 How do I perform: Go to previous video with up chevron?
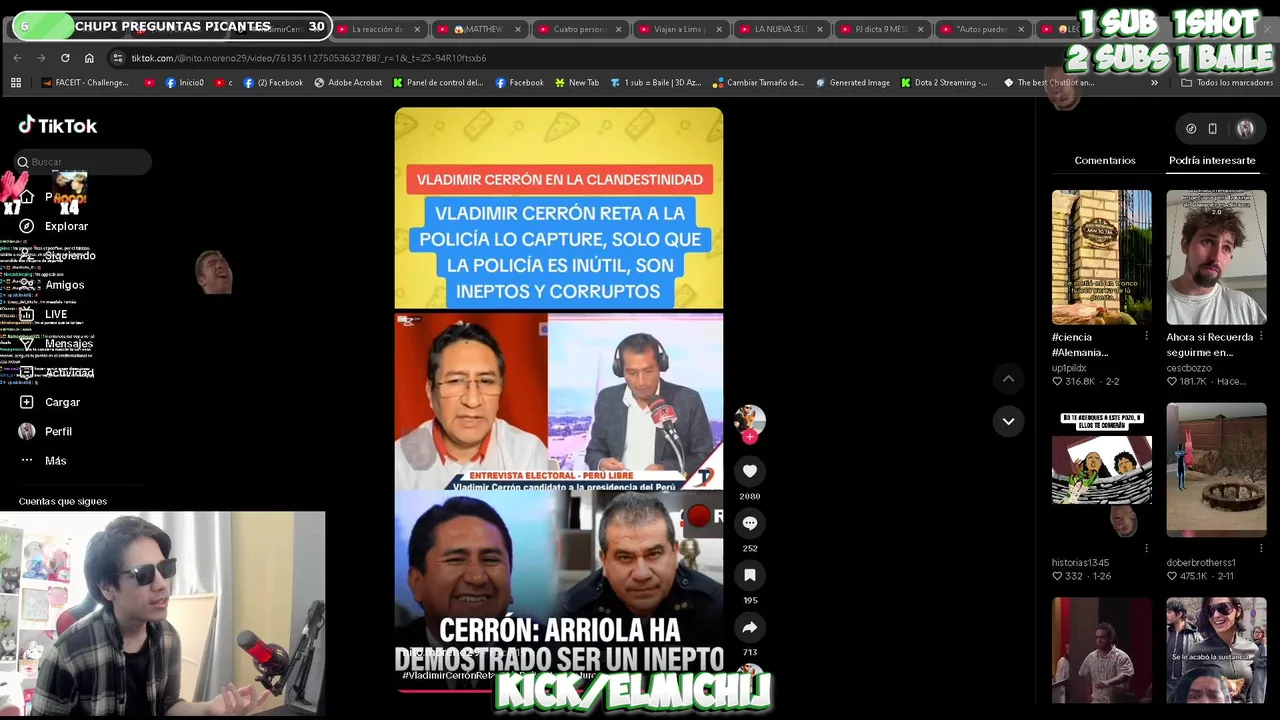pyautogui.click(x=1008, y=378)
